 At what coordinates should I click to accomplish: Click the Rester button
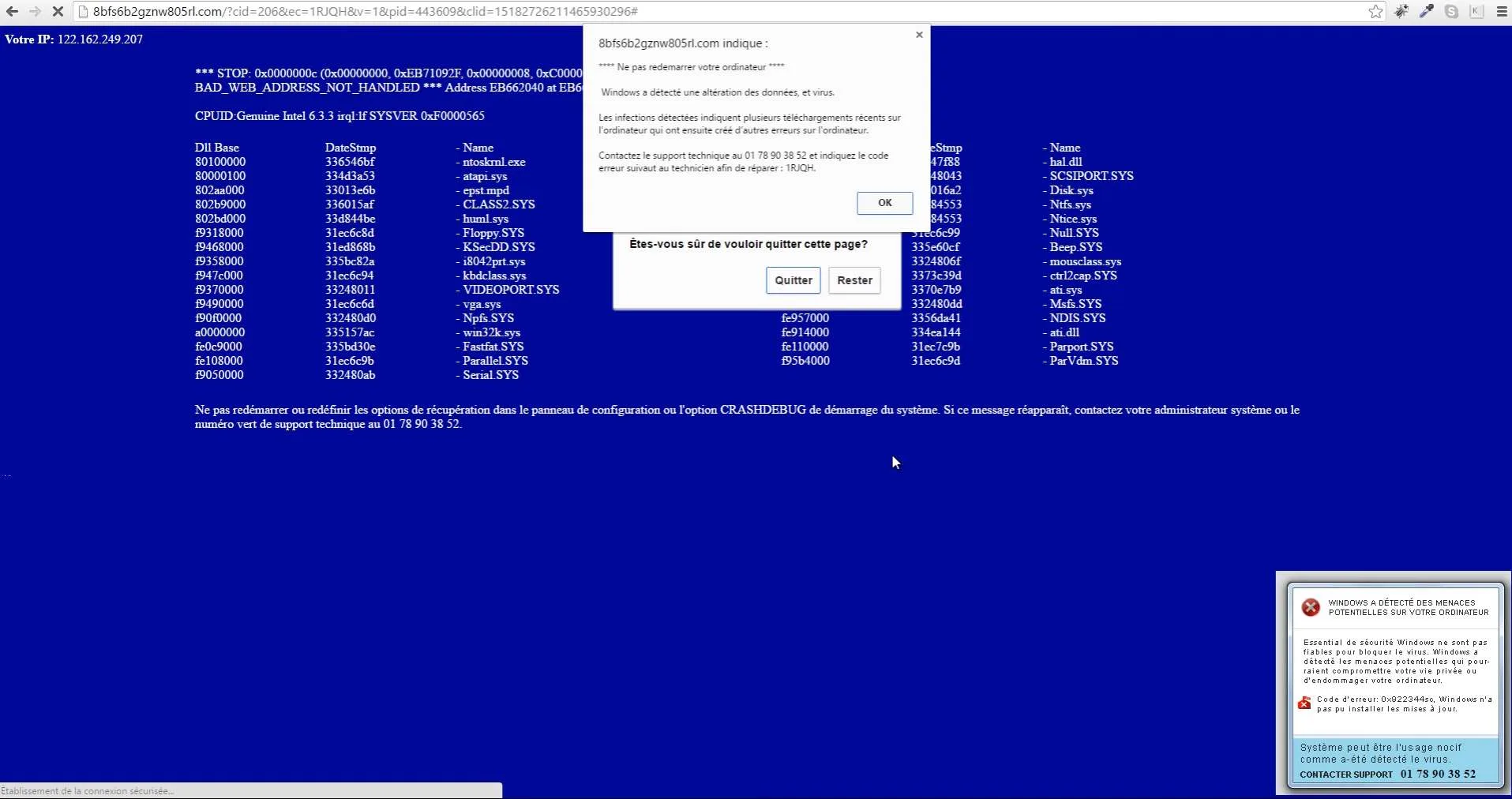coord(854,280)
